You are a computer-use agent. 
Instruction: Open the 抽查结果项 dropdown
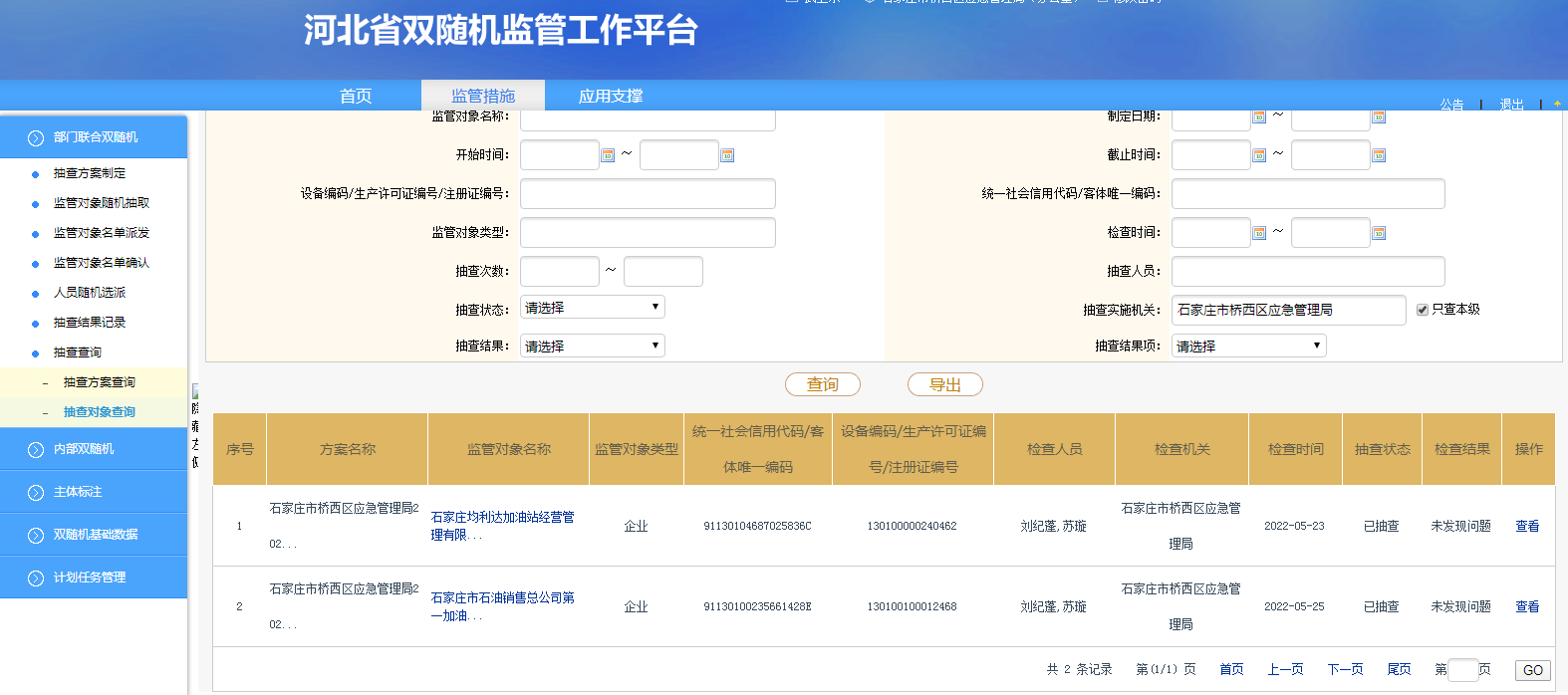[x=1248, y=347]
